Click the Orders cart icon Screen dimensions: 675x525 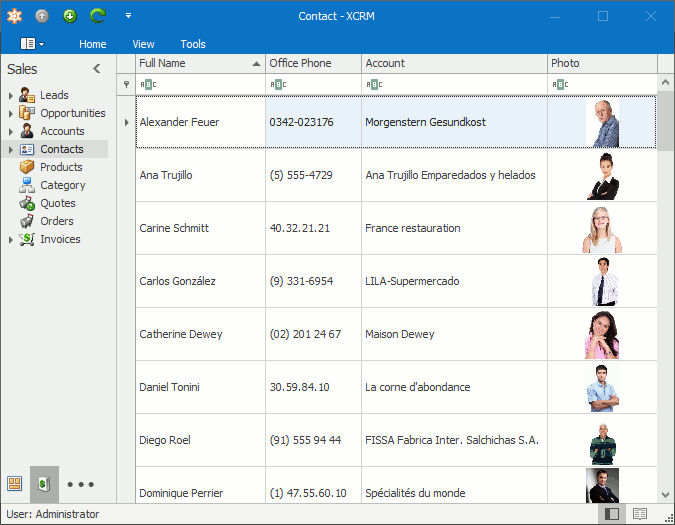(x=27, y=221)
